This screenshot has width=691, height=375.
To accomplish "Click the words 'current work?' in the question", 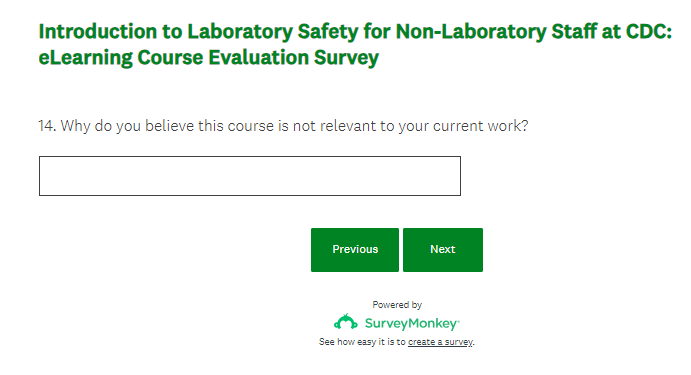I will pos(481,126).
